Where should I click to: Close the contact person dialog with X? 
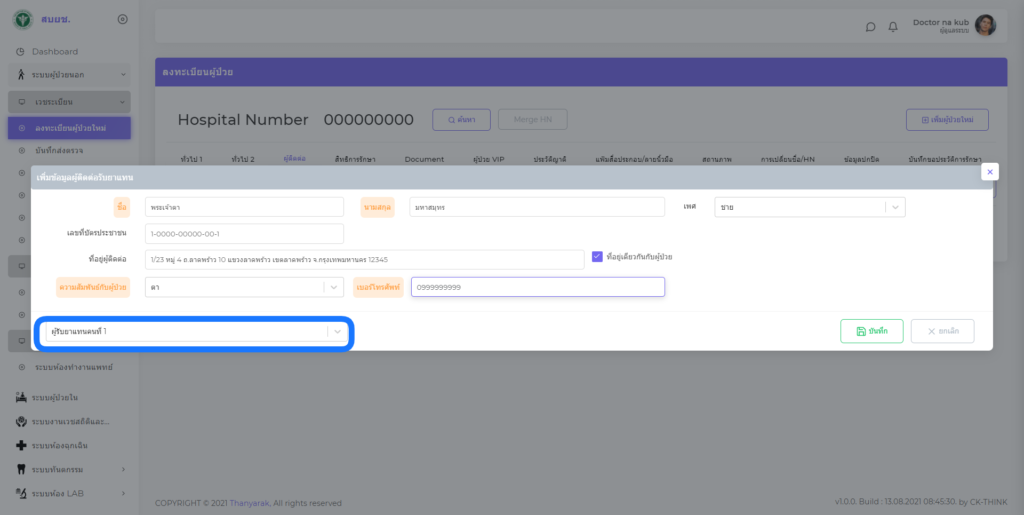point(989,172)
